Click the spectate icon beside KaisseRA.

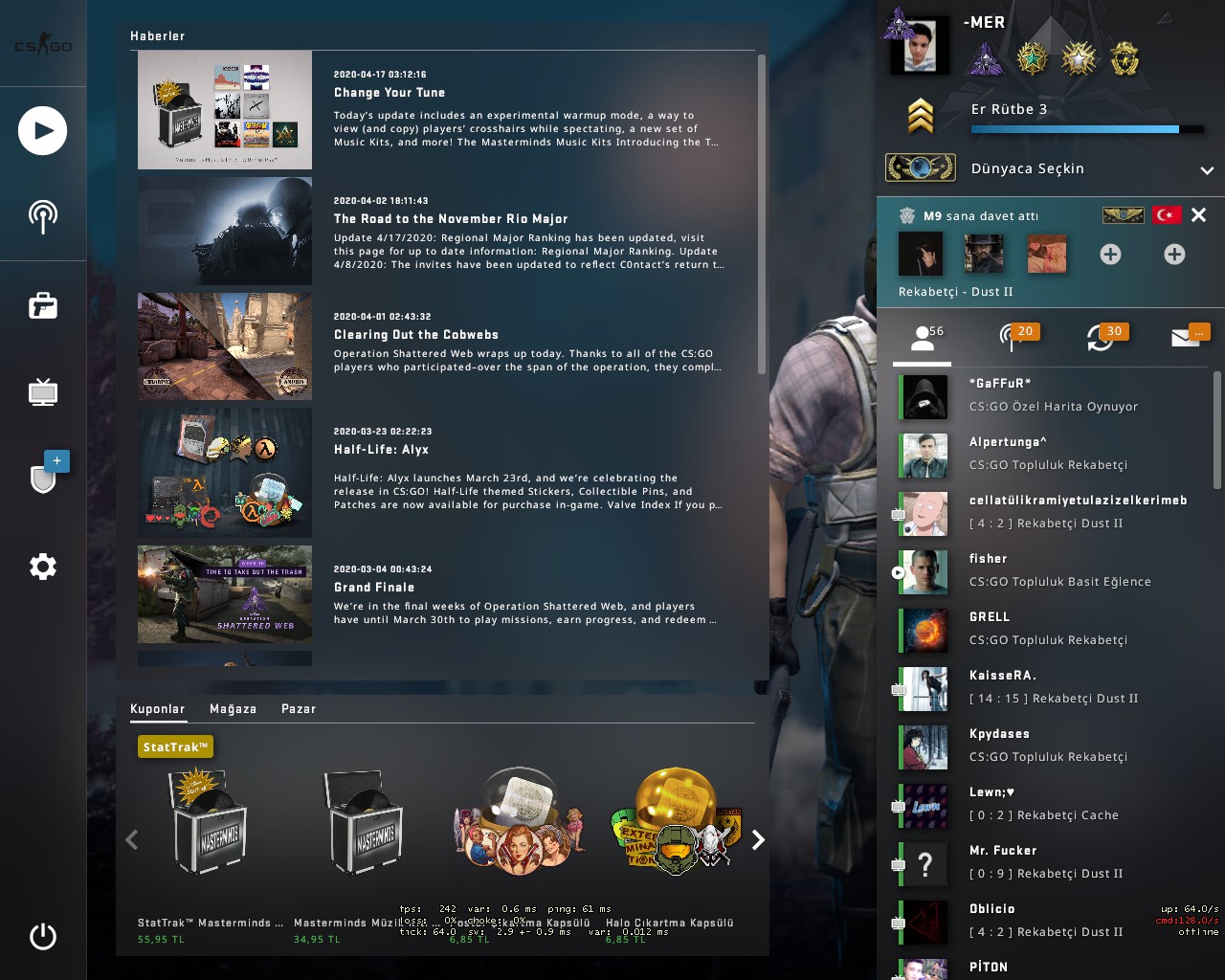[898, 690]
